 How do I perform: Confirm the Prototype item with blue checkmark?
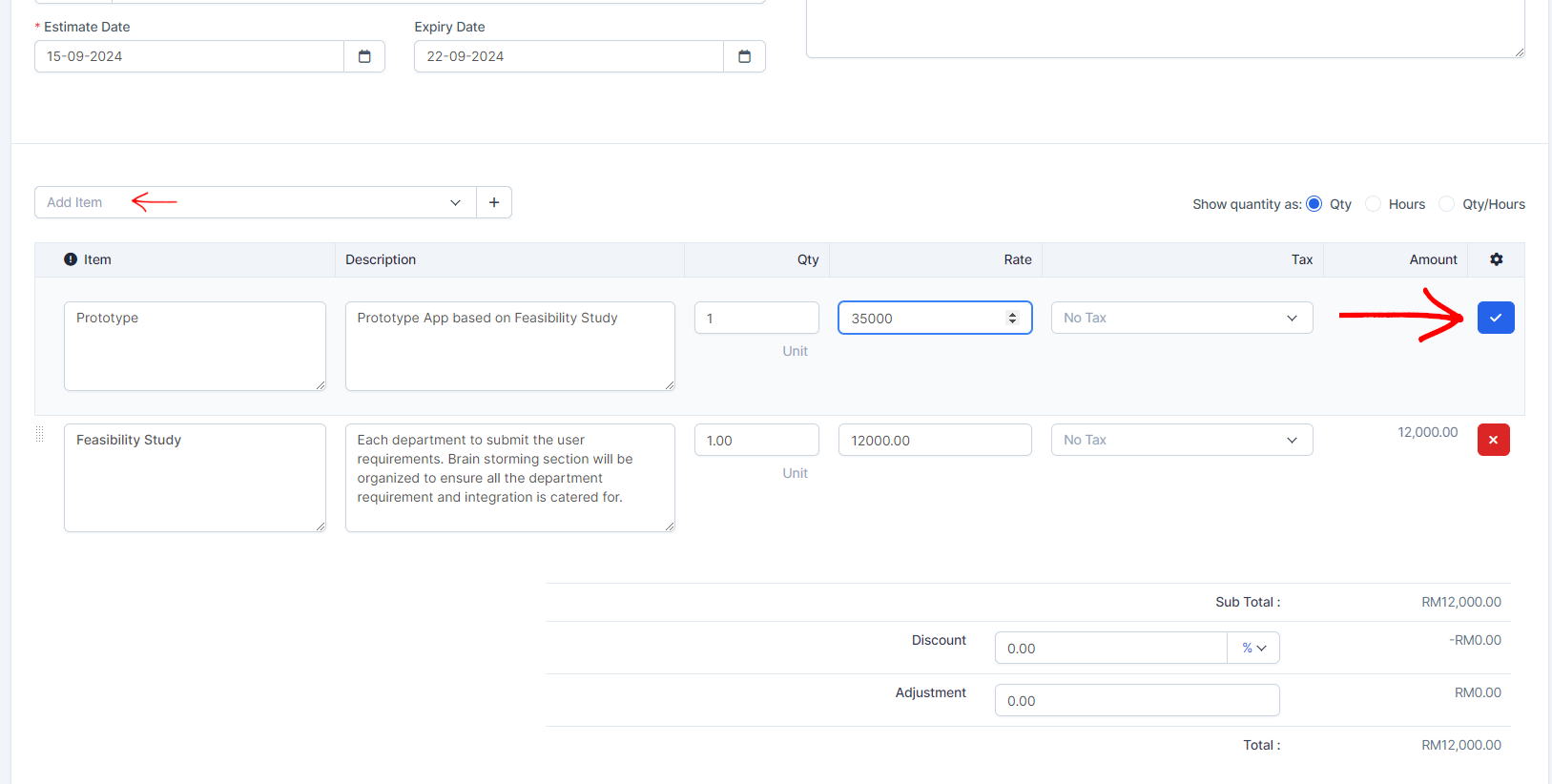coord(1495,318)
